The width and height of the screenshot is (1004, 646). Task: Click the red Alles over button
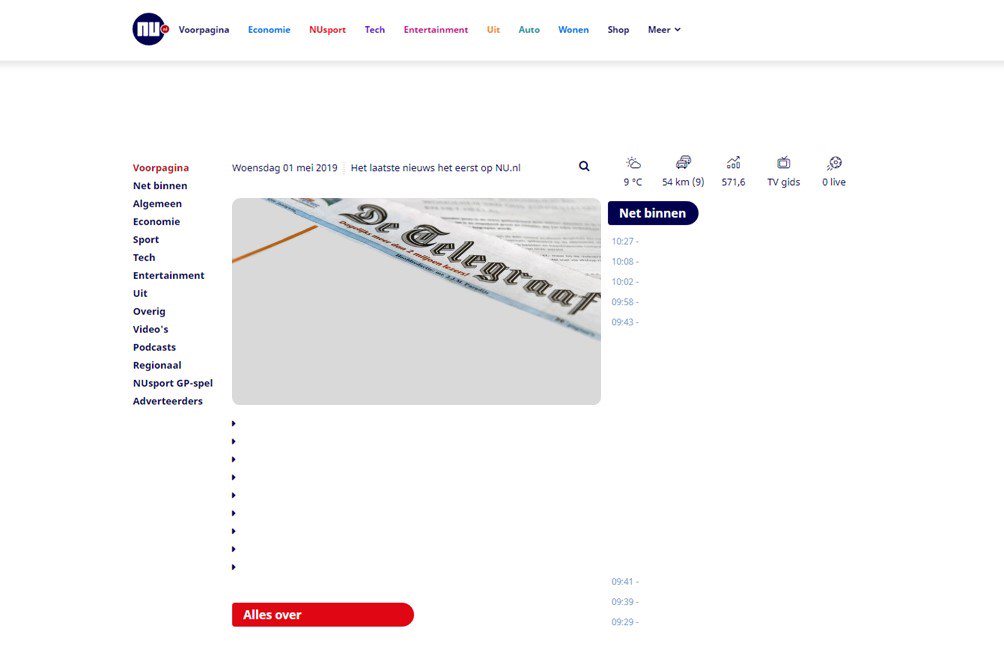tap(323, 615)
